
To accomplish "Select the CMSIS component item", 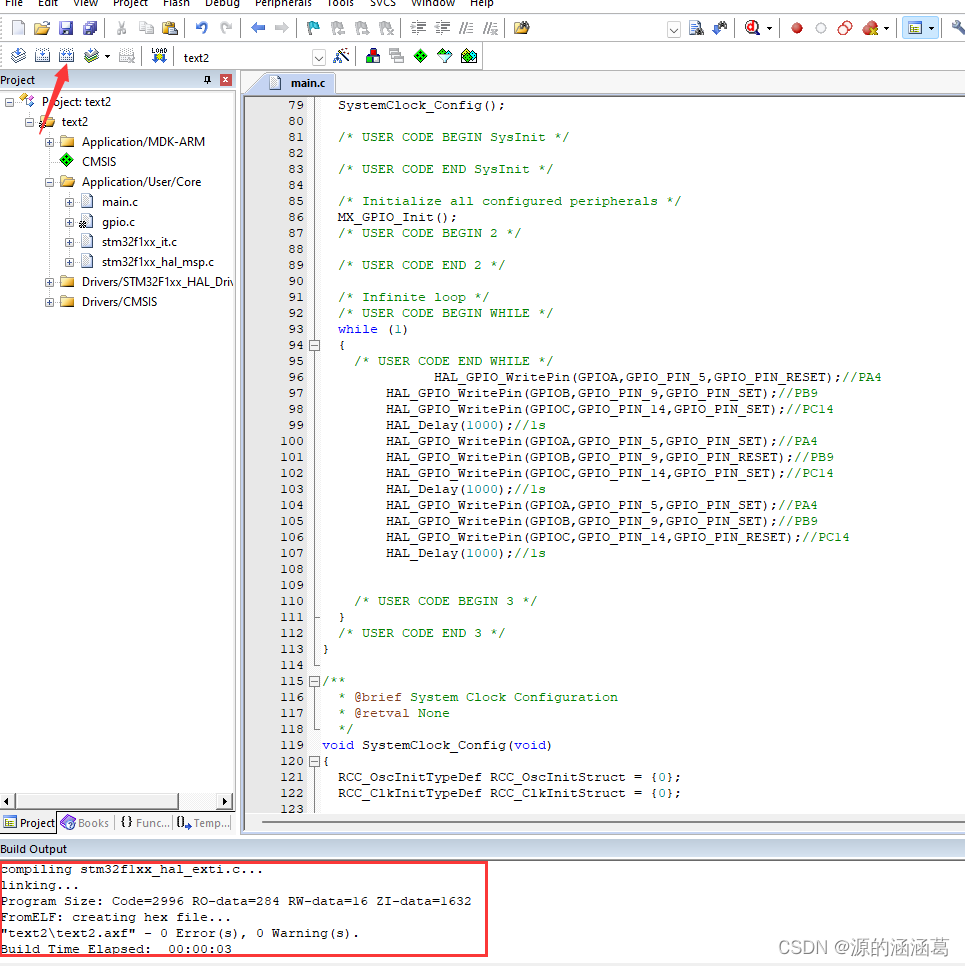I will (99, 162).
